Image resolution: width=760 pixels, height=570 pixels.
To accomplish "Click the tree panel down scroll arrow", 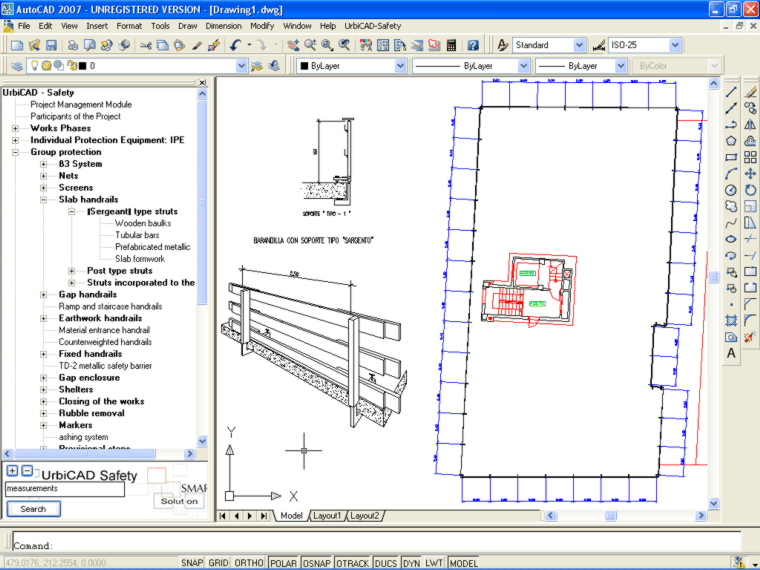I will click(203, 441).
